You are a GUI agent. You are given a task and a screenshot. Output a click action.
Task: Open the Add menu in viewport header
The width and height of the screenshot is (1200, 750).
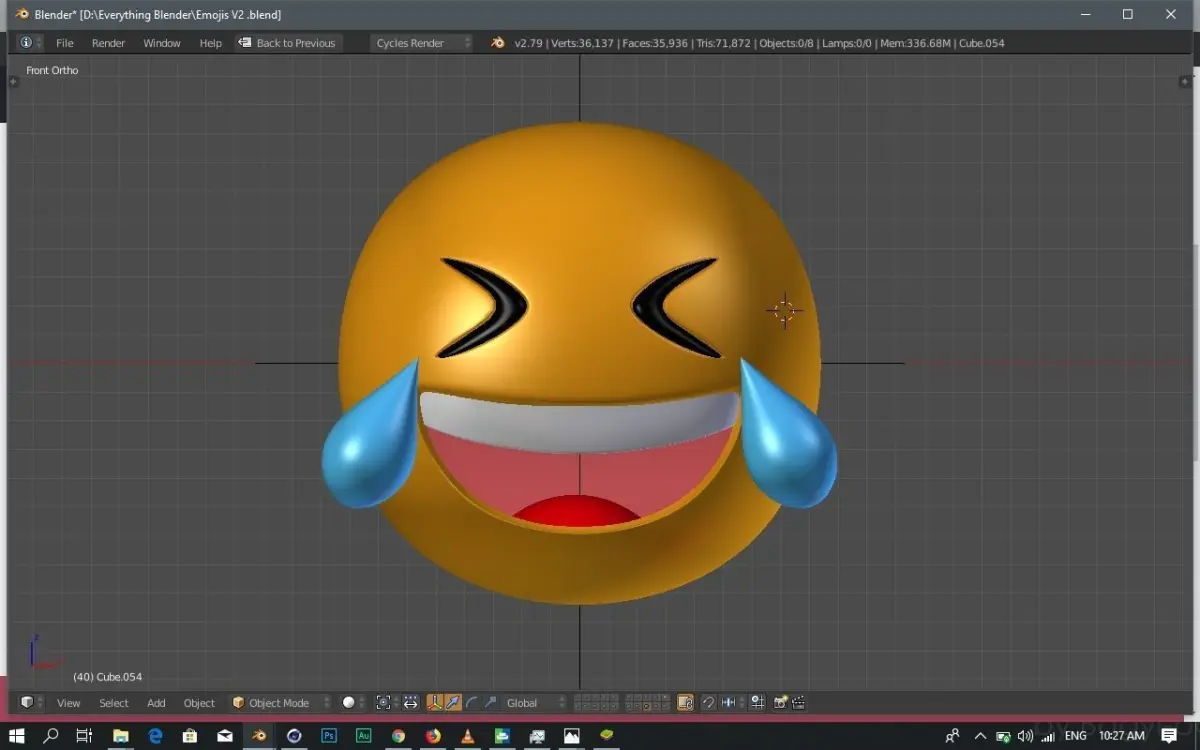click(x=156, y=703)
